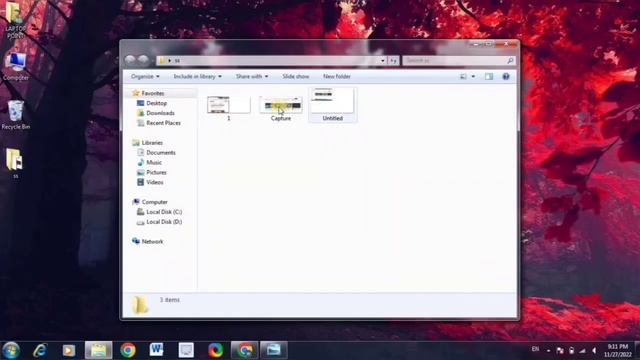Open Recent Places under Favorites

(163, 122)
